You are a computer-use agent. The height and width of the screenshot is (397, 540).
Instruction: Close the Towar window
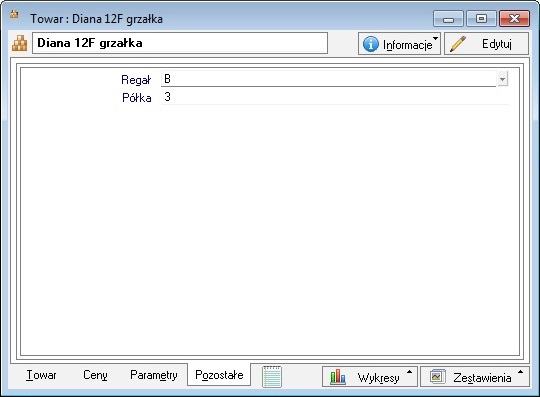point(514,19)
